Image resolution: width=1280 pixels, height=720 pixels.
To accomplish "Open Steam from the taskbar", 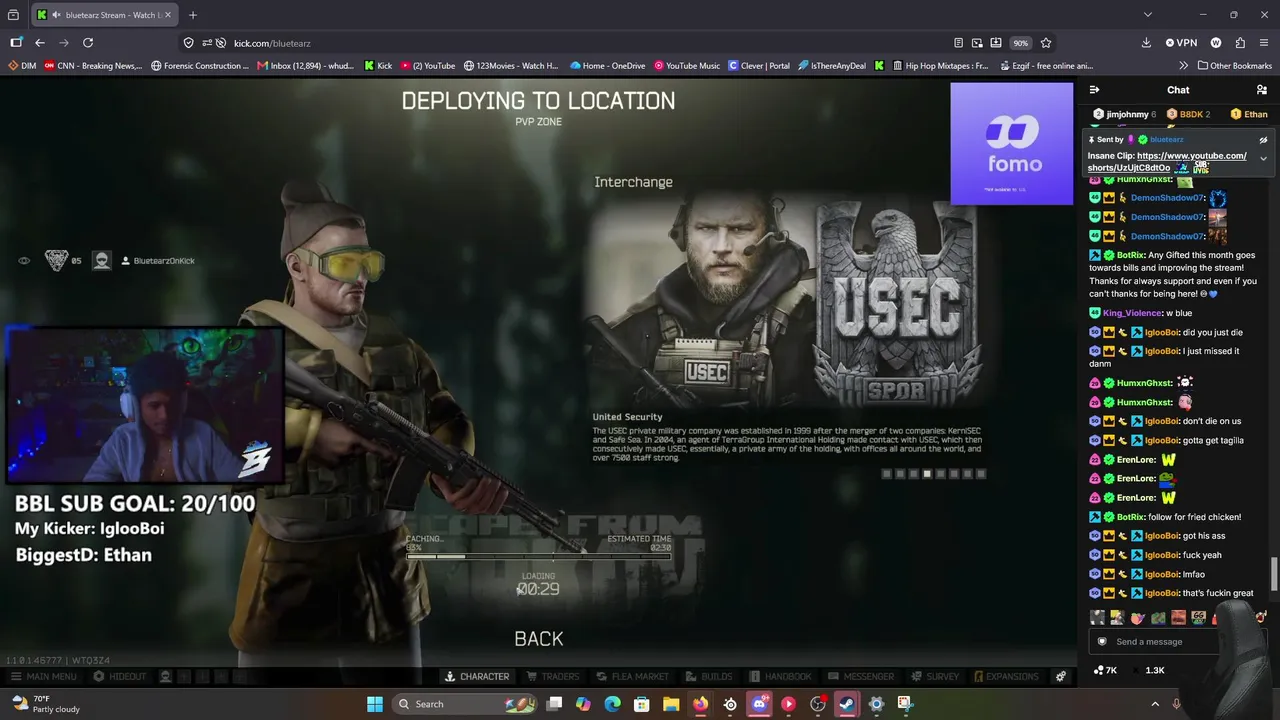I will (847, 704).
